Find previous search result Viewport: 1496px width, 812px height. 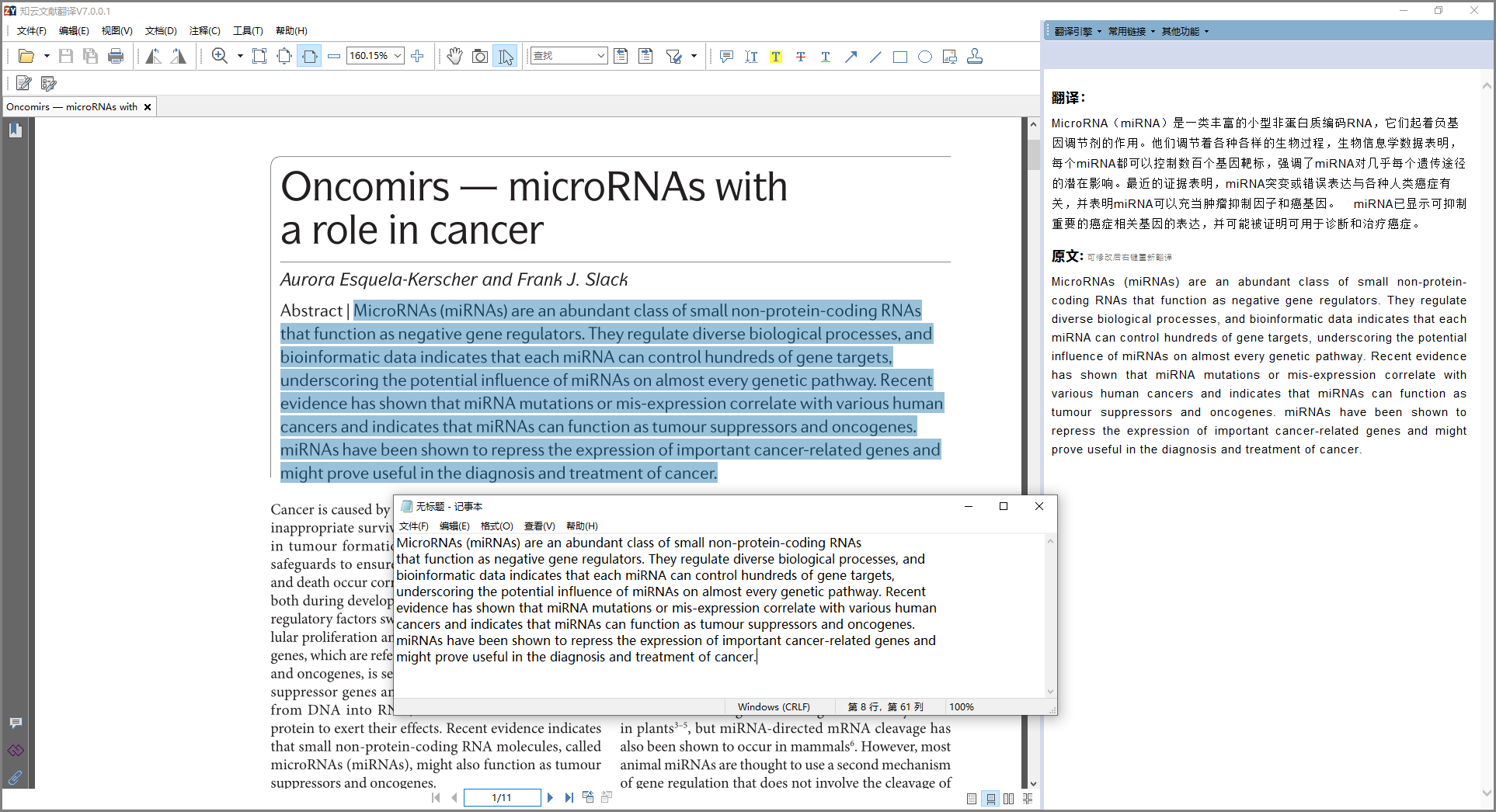tap(621, 56)
